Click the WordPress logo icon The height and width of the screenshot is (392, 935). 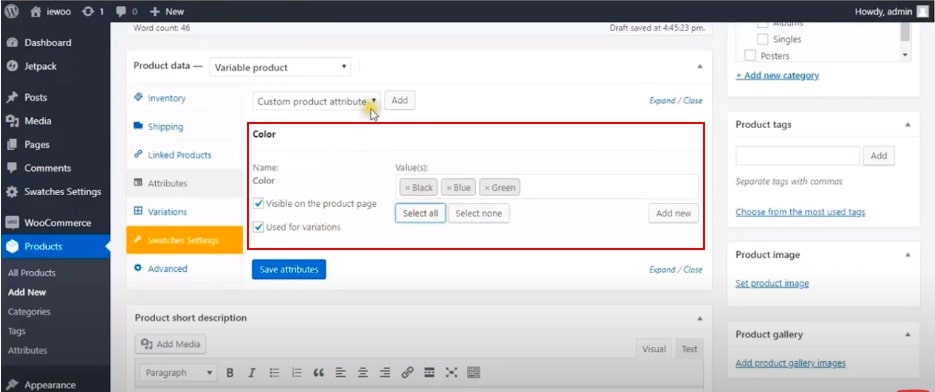(x=11, y=11)
